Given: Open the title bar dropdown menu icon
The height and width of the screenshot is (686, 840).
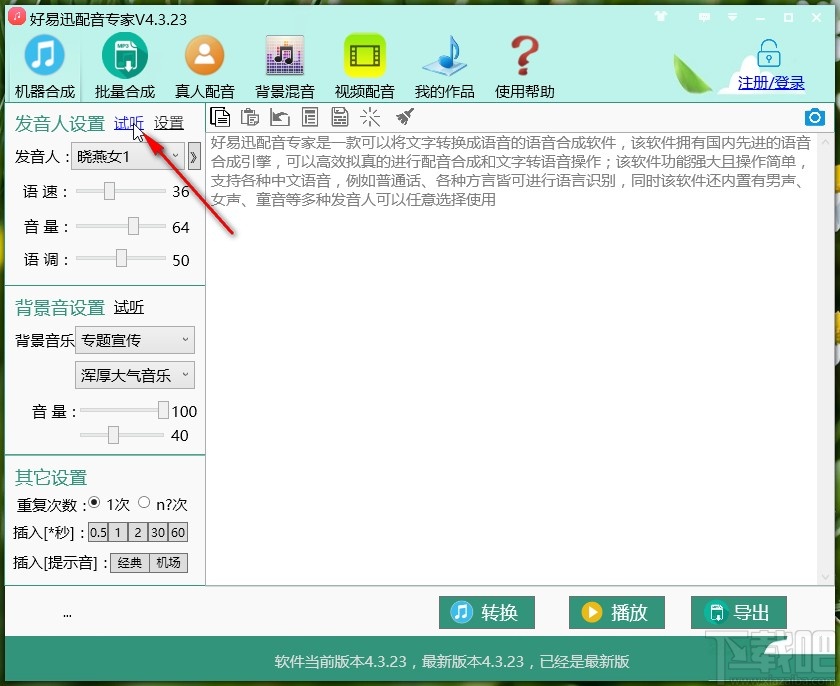Looking at the screenshot, I should click(732, 18).
